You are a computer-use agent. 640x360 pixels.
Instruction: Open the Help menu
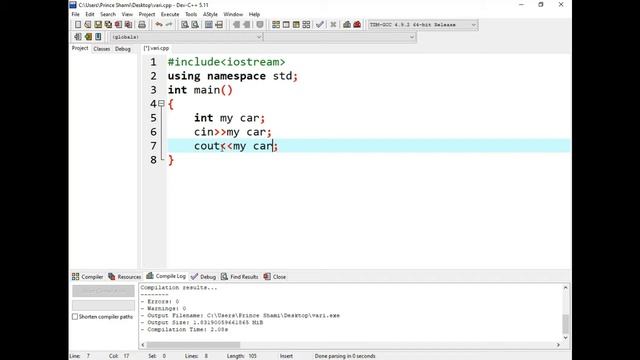pyautogui.click(x=254, y=14)
